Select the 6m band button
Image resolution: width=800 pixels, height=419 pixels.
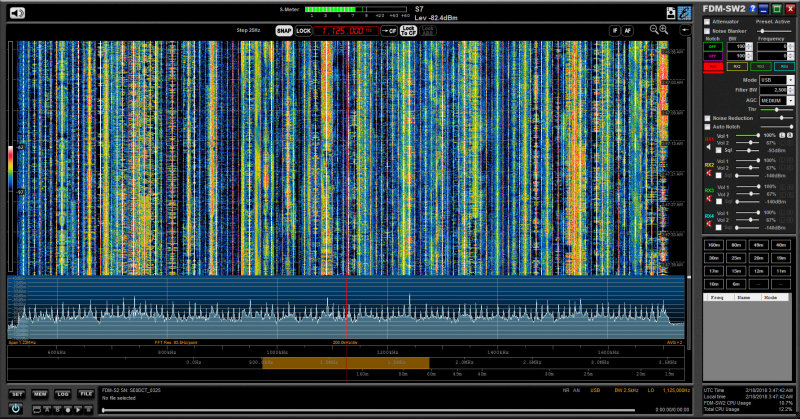coord(736,284)
